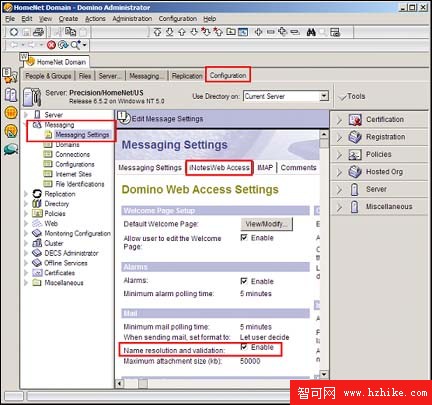The image size is (432, 405).
Task: Click the Monitoring Configuration tree icon
Action: tap(37, 233)
